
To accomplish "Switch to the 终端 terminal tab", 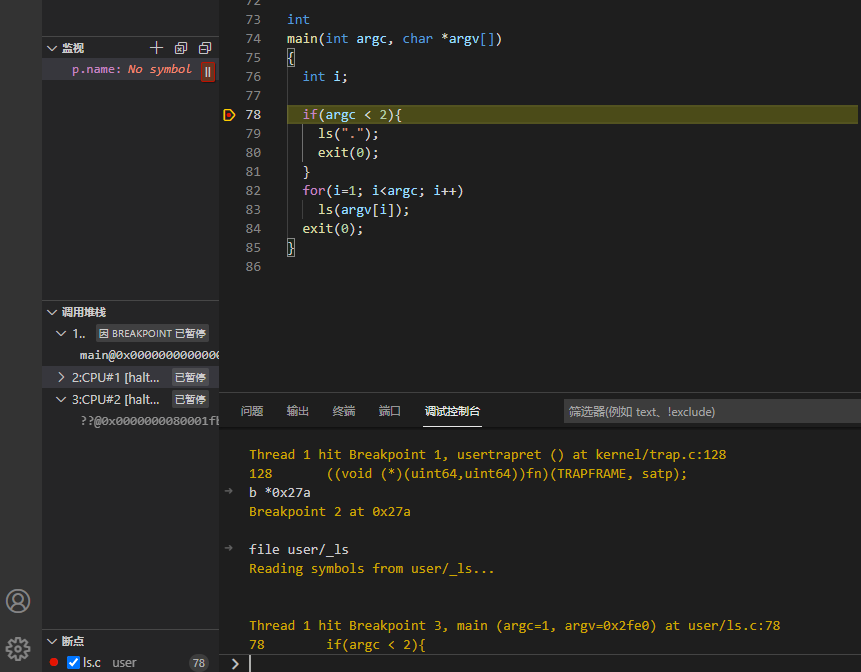I will [x=343, y=411].
